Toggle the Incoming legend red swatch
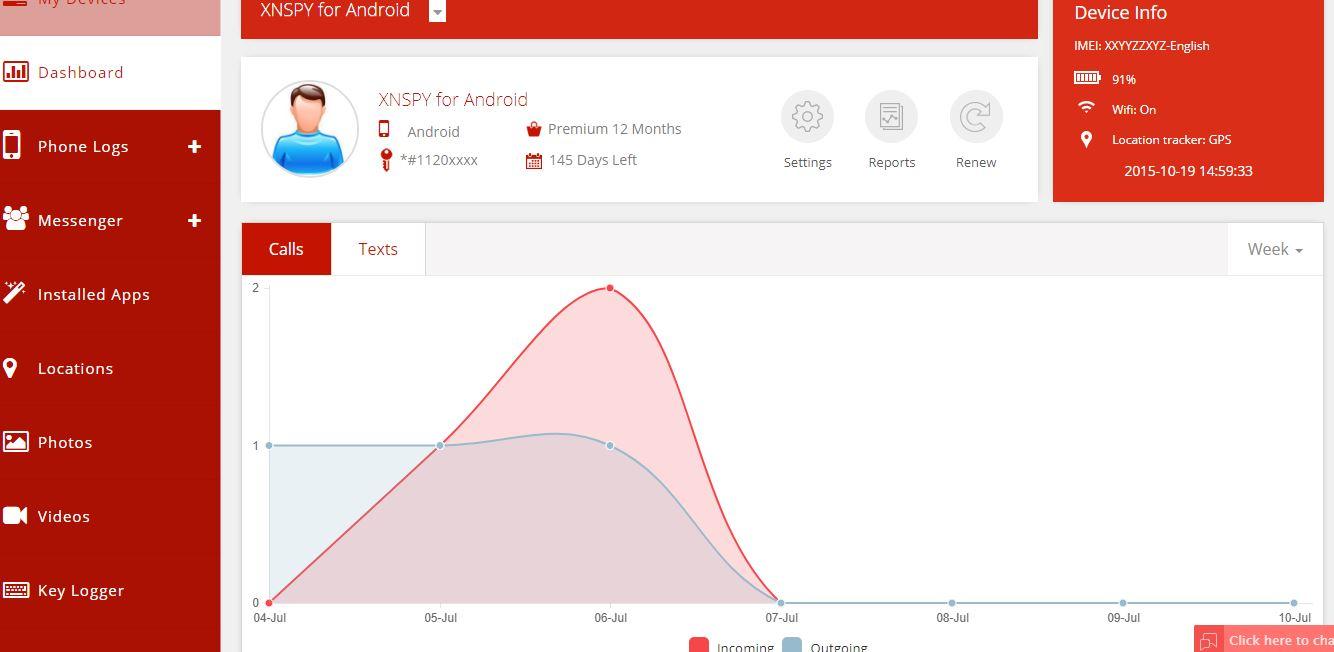The image size is (1334, 652). (699, 645)
